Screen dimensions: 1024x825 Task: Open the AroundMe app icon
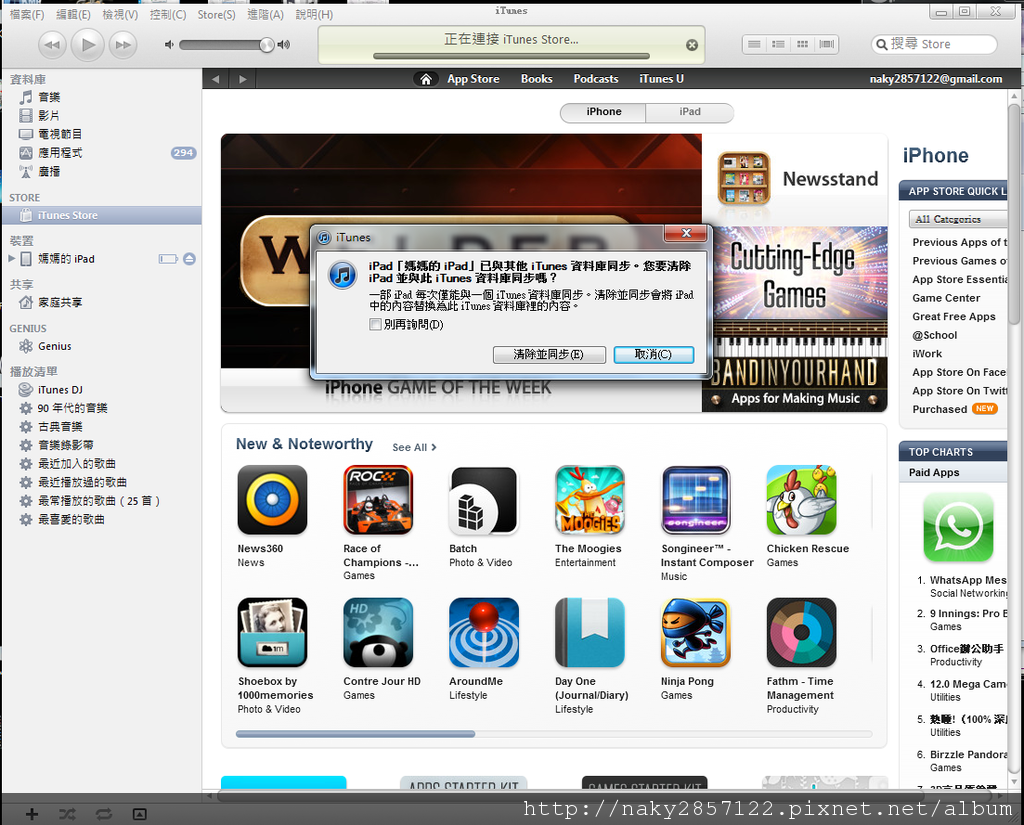pyautogui.click(x=484, y=633)
